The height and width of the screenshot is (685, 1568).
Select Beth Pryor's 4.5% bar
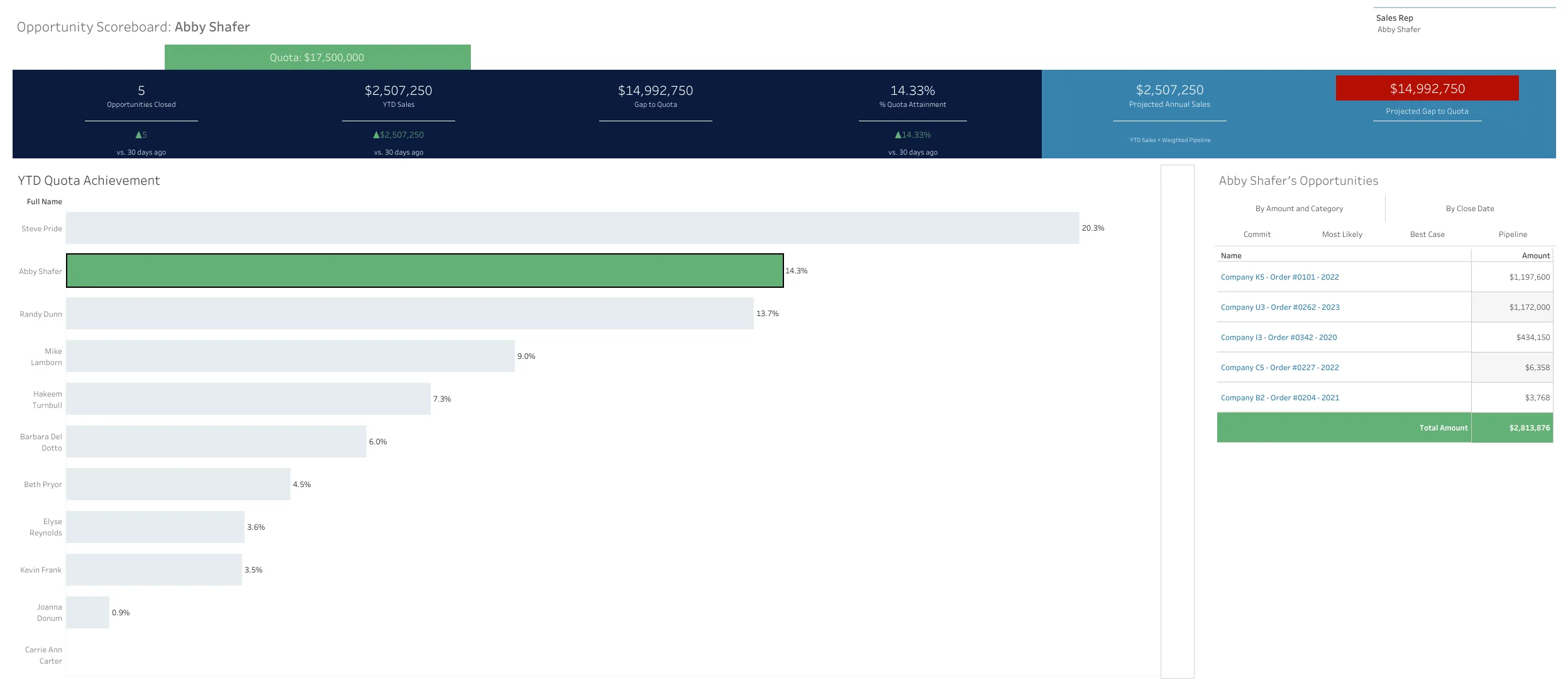(179, 485)
